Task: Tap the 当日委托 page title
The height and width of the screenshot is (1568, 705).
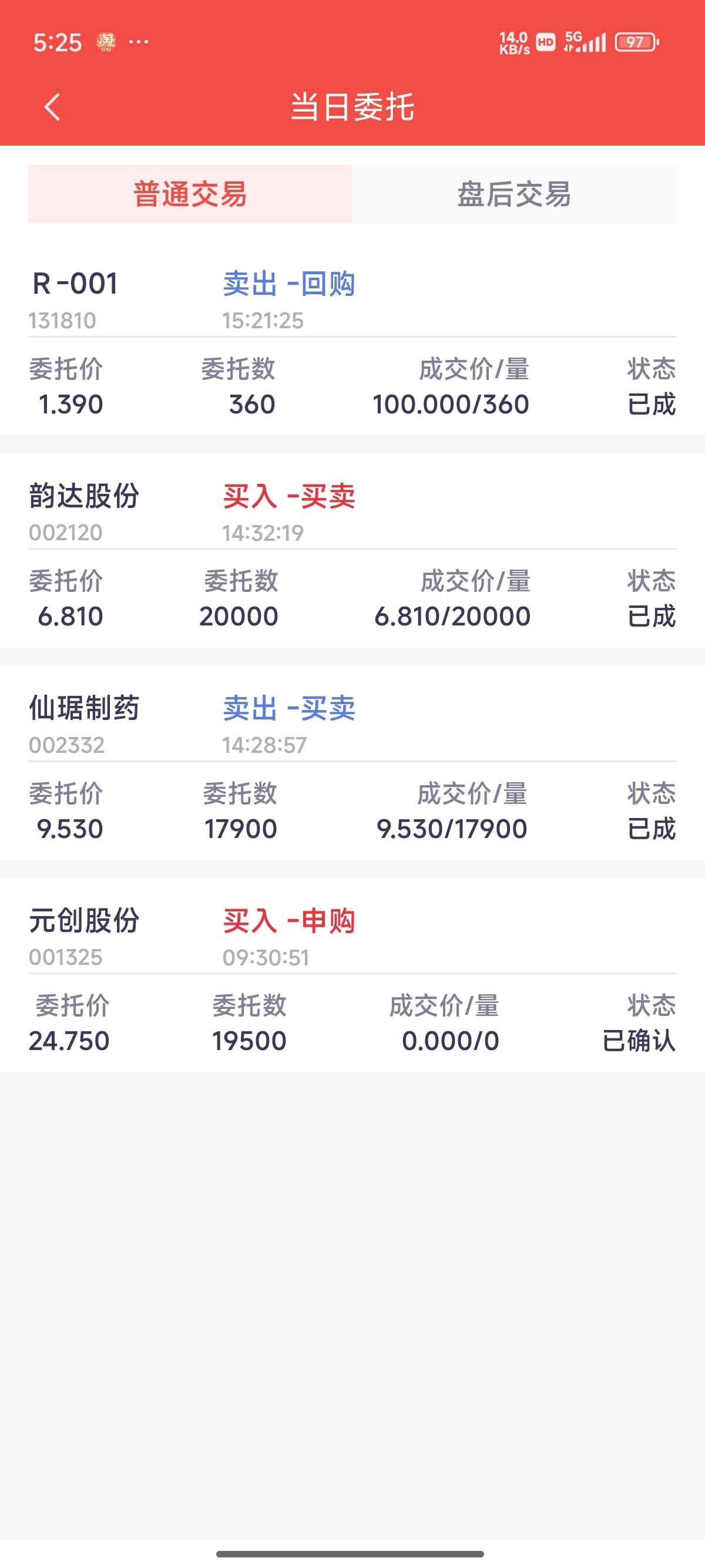Action: [x=352, y=107]
